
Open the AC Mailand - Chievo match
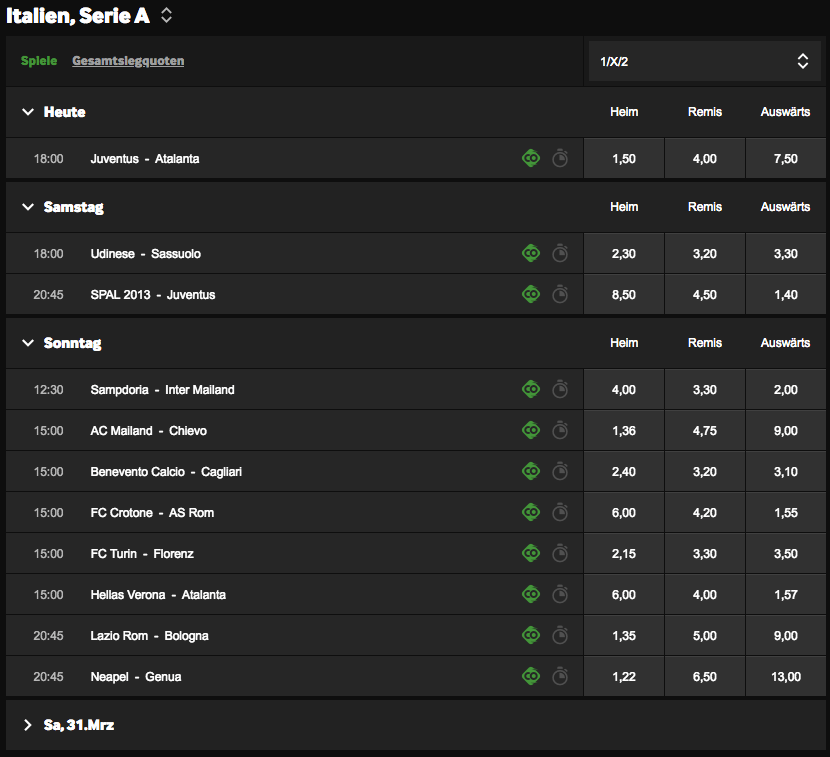148,430
